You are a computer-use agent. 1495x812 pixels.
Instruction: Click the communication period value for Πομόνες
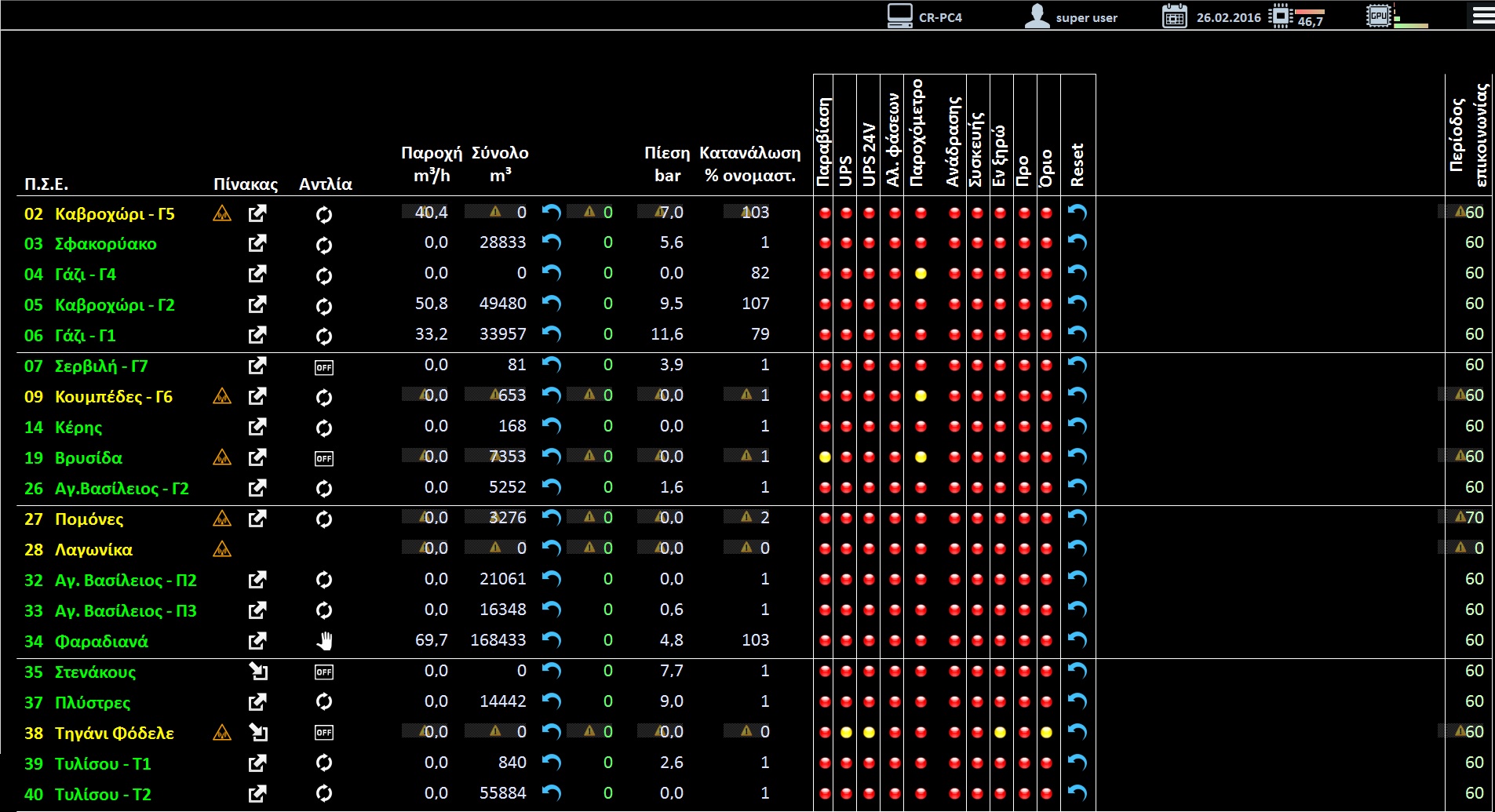tap(1474, 518)
